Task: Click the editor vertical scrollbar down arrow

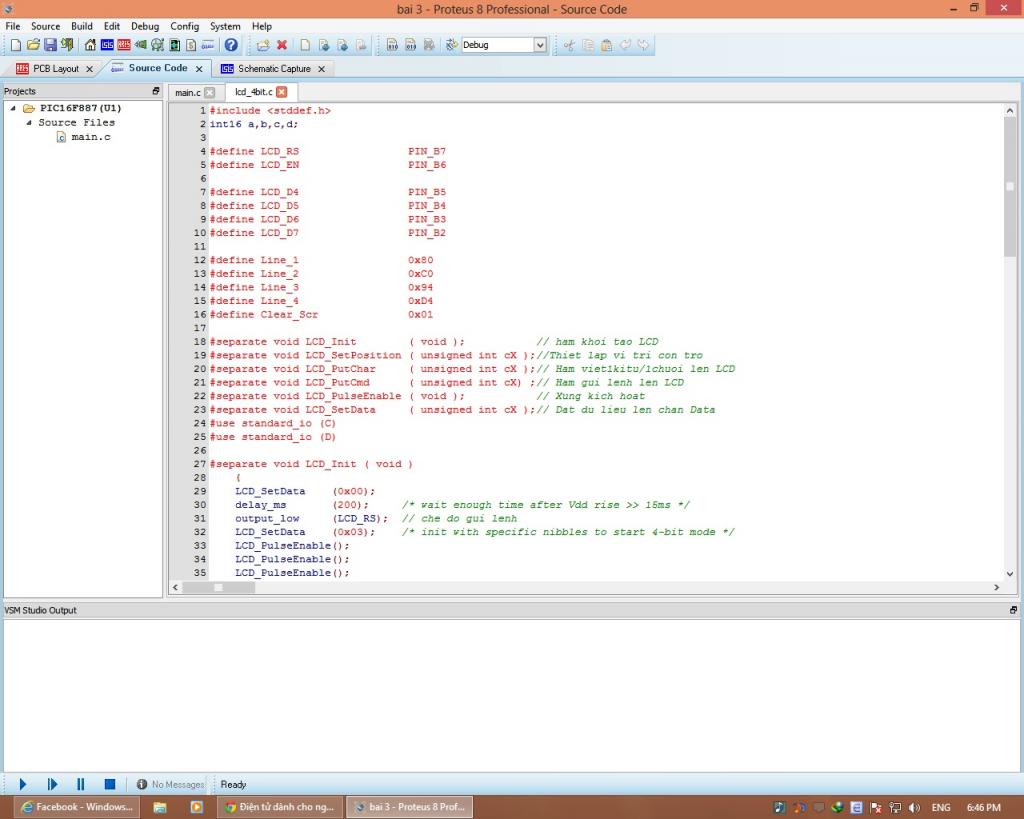Action: 1010,574
